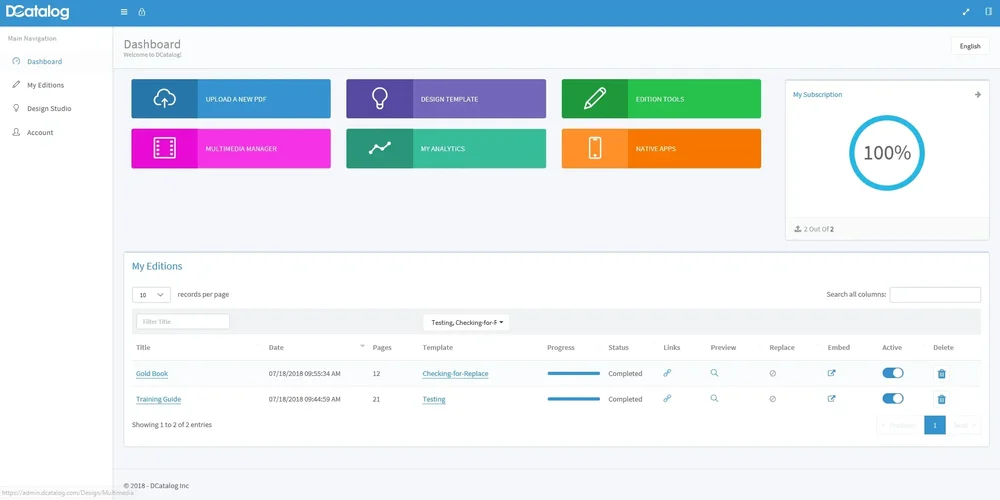Select Dashboard in main navigation
The image size is (1000, 500).
point(44,62)
